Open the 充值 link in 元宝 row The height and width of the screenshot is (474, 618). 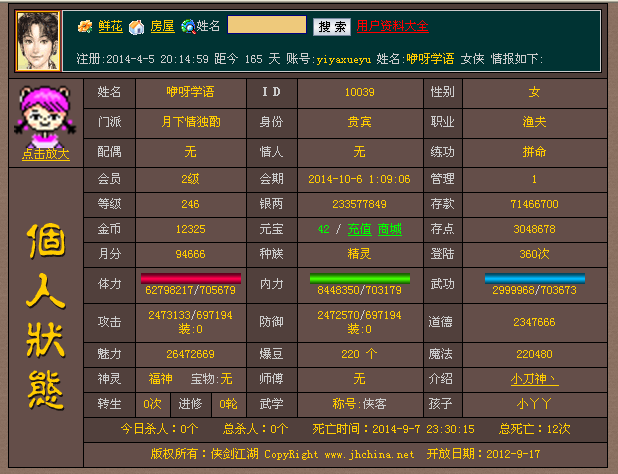(359, 229)
